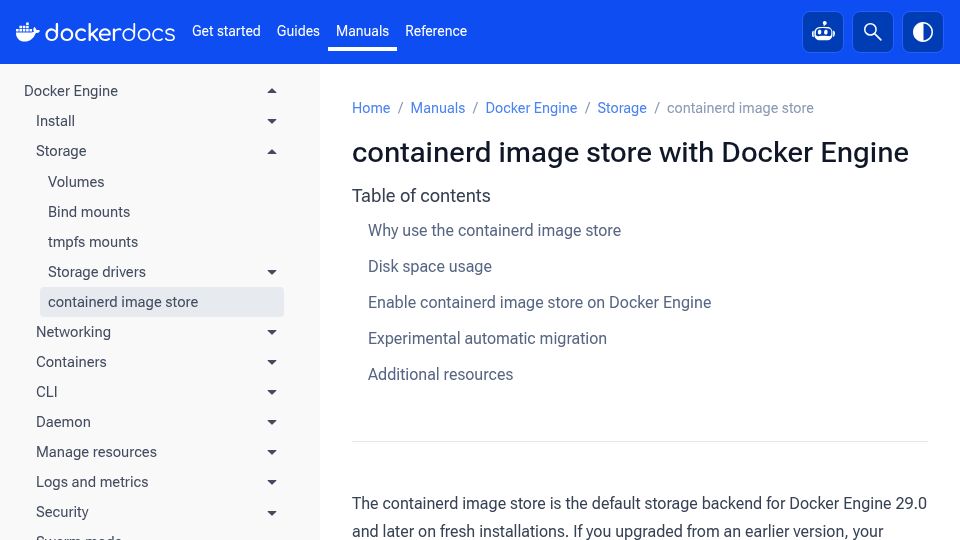Collapse the Storage section arrow

click(x=272, y=151)
